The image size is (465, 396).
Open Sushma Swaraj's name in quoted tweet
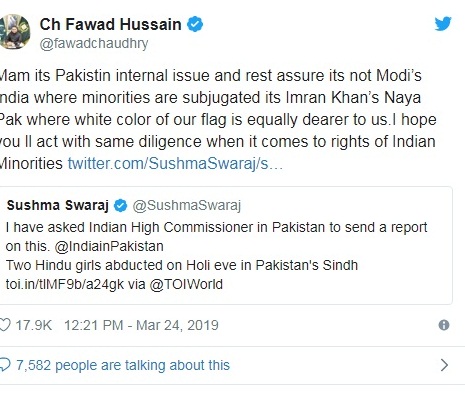[x=58, y=205]
